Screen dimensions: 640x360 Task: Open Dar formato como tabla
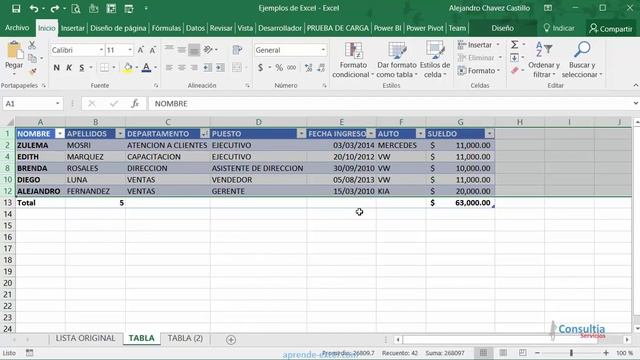pyautogui.click(x=396, y=60)
